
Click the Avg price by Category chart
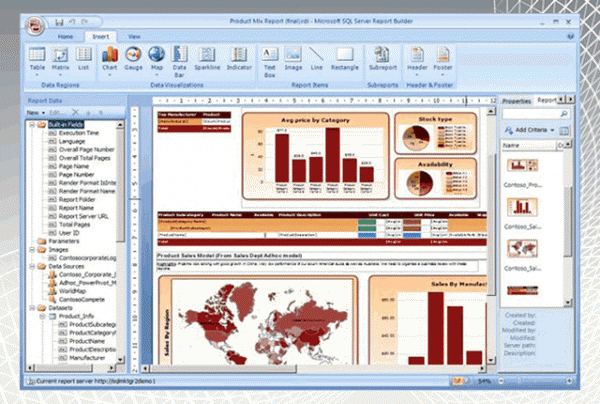(x=316, y=156)
